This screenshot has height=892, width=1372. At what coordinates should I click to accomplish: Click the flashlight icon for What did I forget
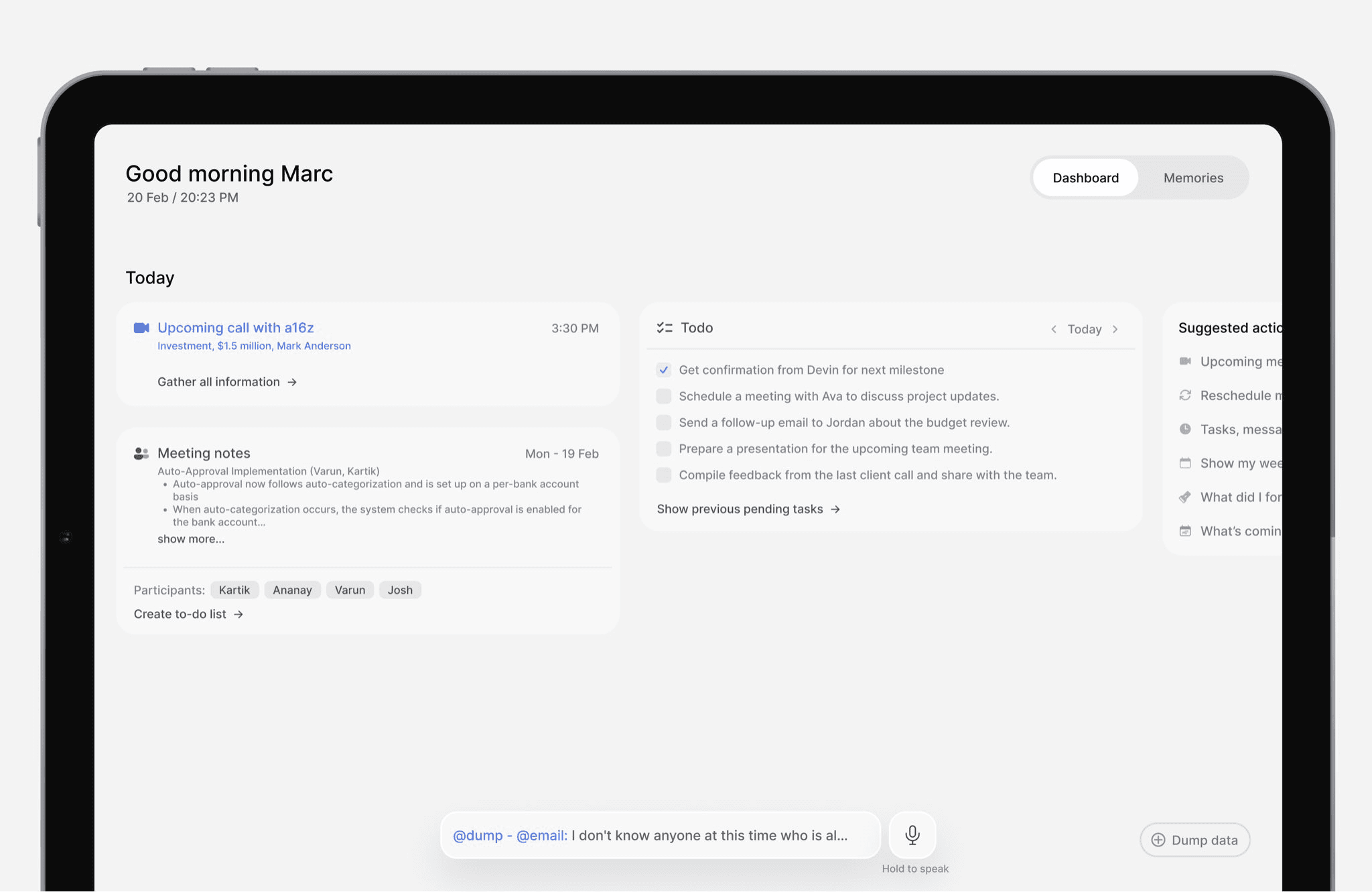tap(1186, 497)
